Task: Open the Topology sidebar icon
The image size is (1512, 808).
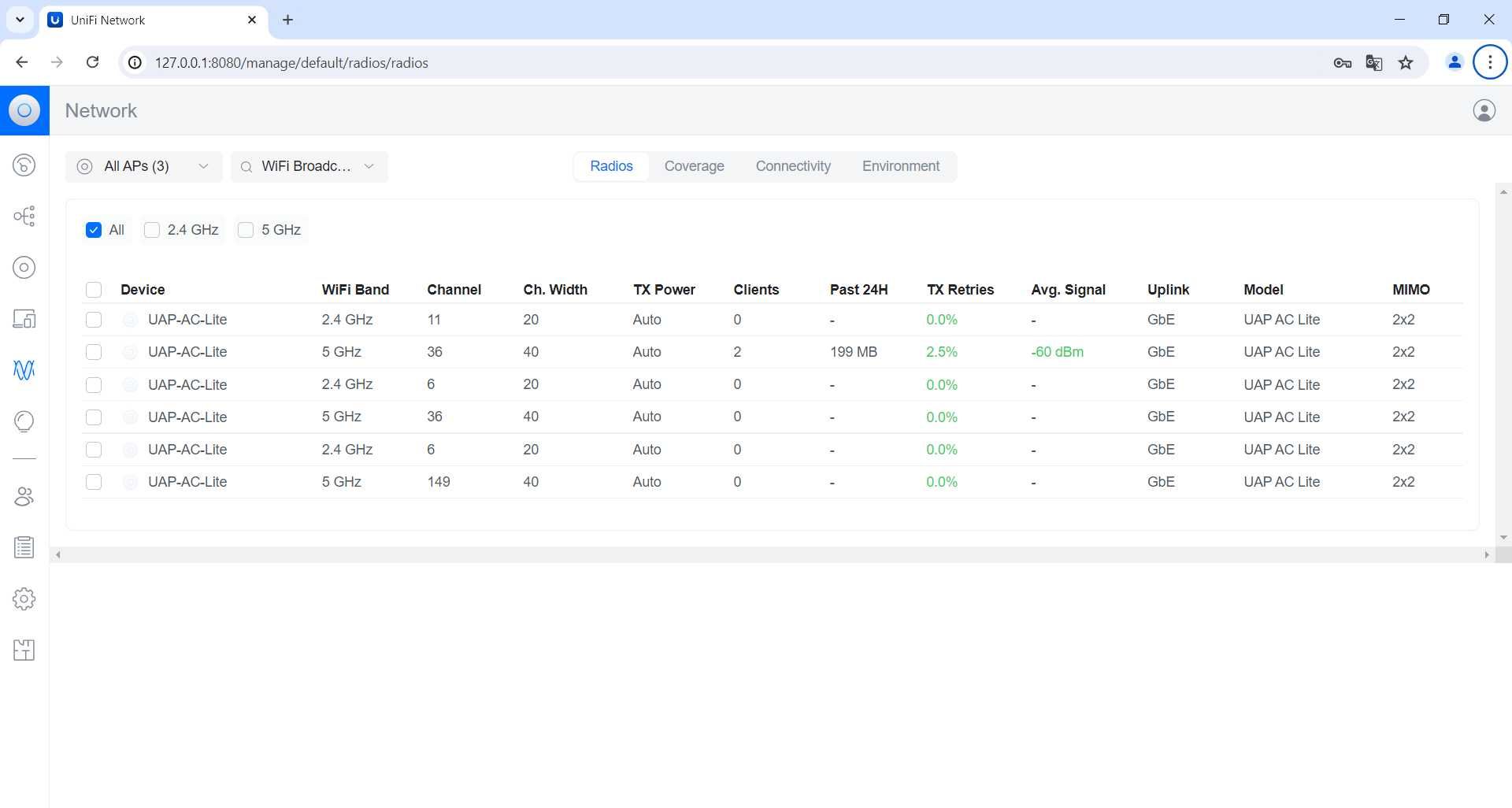Action: click(x=24, y=217)
